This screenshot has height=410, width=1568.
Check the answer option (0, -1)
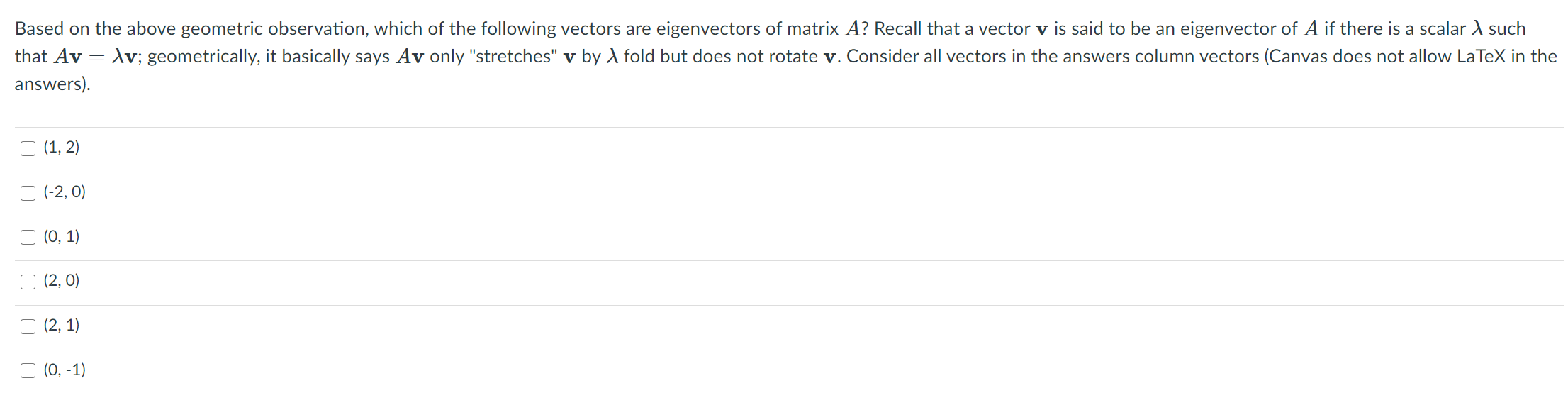[27, 370]
